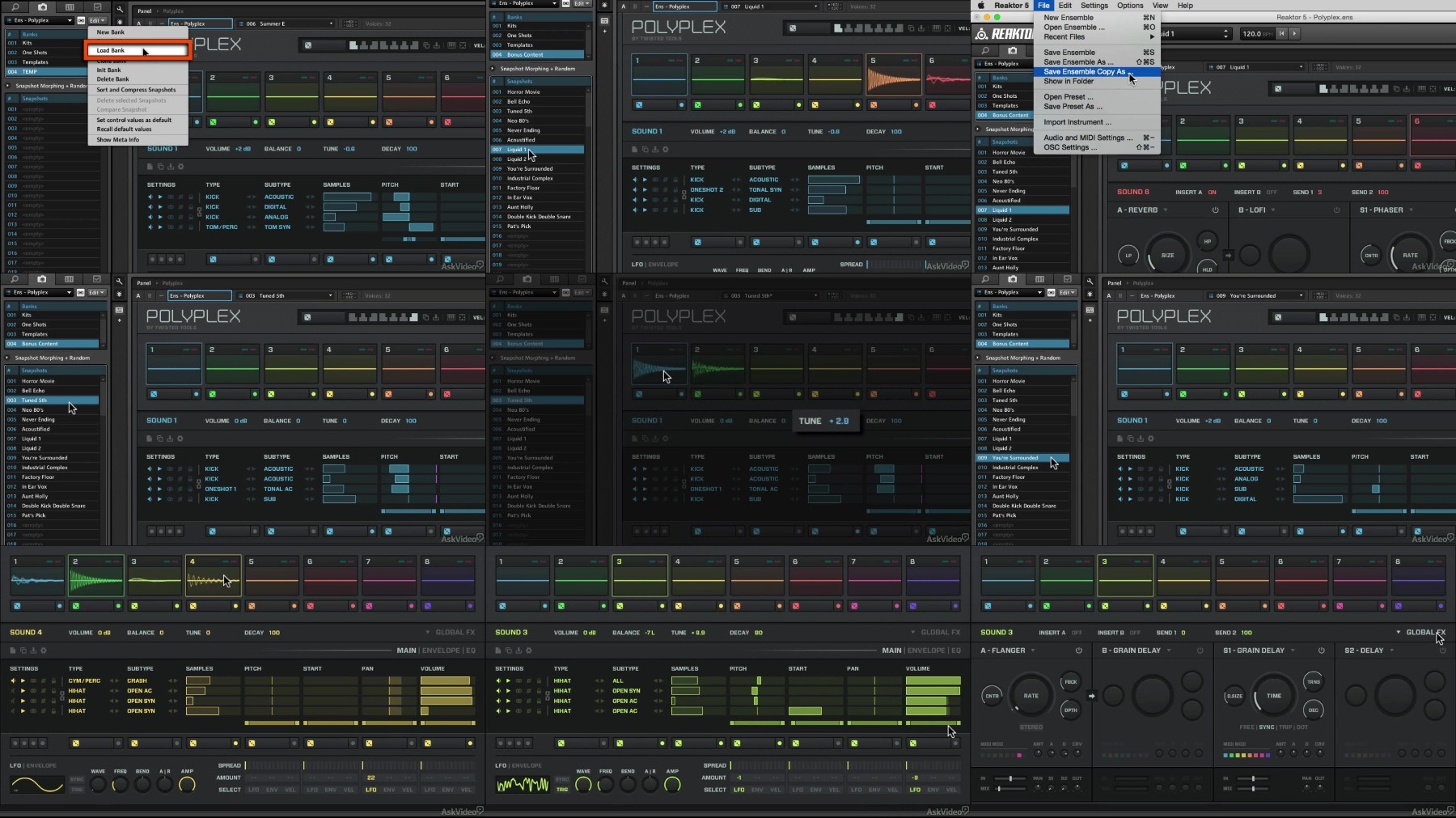Viewport: 1456px width, 818px height.
Task: Click IN slider under A-FLANGER
Action: [1010, 778]
